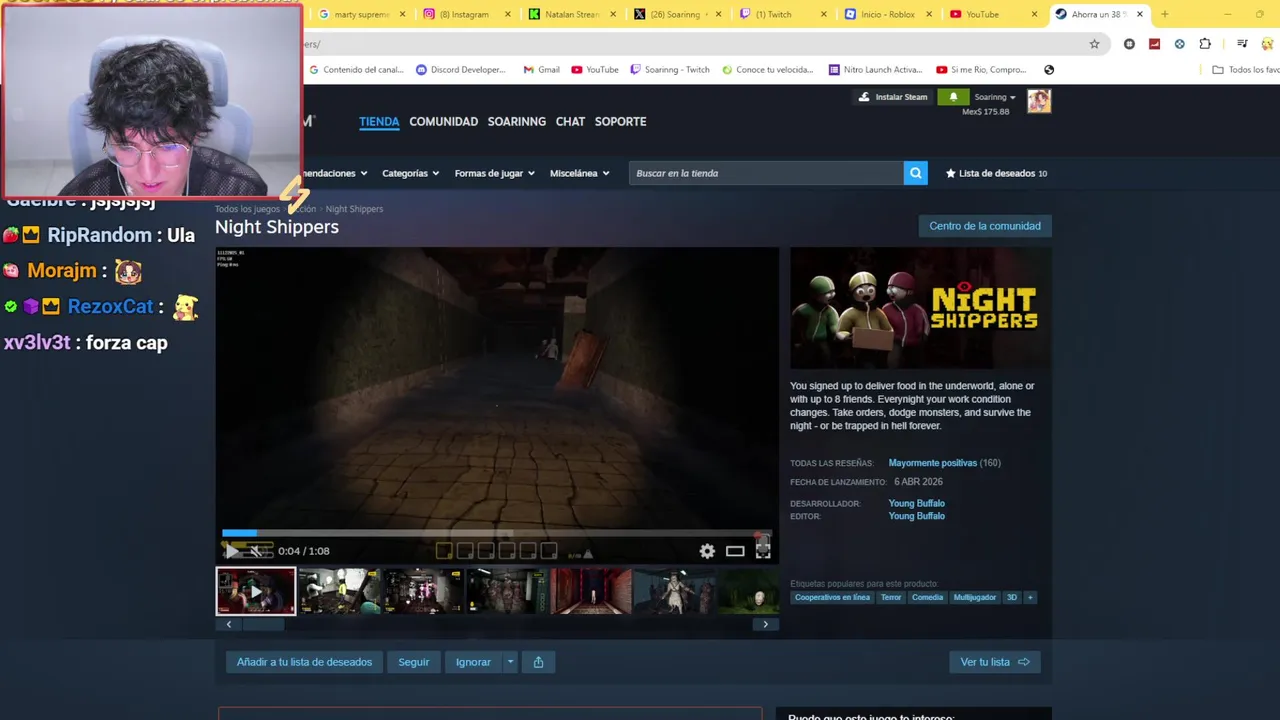1280x720 pixels.
Task: Click 'Añadir a tu lista de deseados'
Action: coord(304,662)
